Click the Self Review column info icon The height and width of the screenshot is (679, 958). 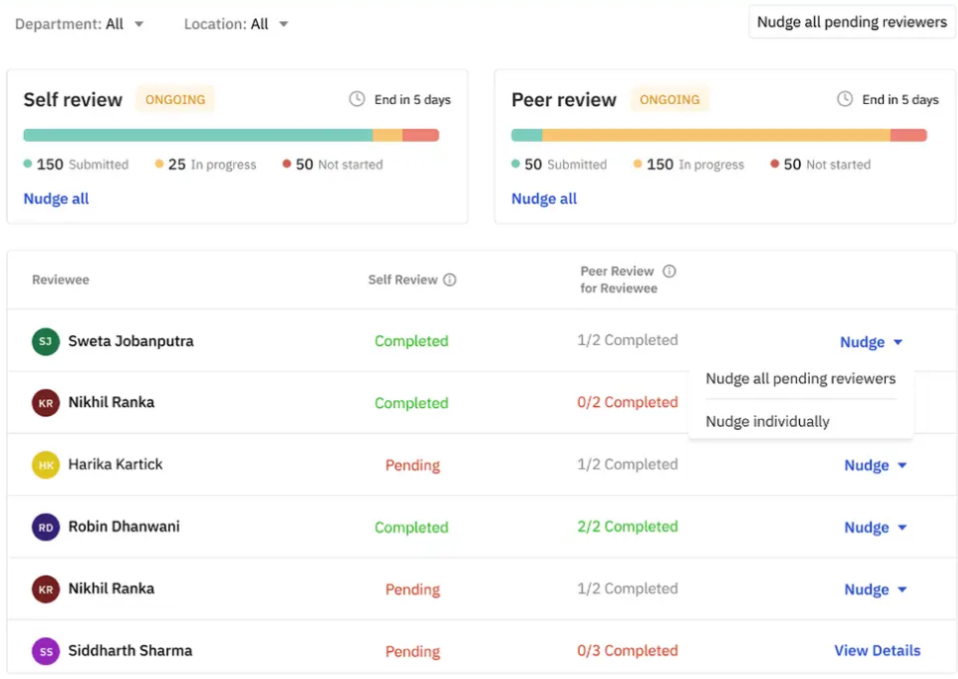click(x=450, y=280)
